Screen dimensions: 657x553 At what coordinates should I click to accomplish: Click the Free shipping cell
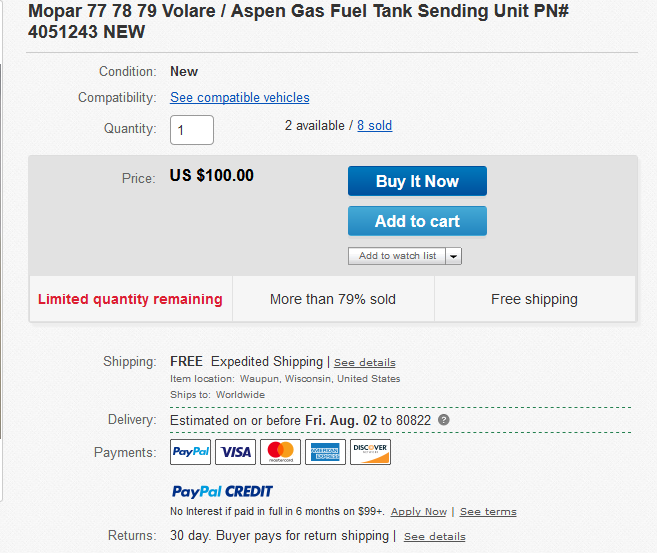(x=535, y=299)
